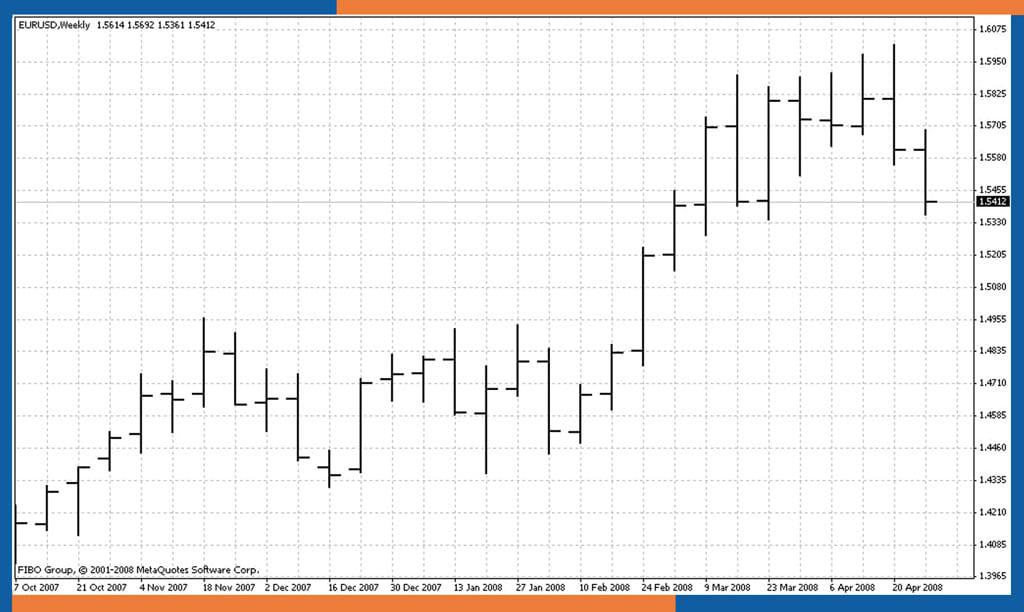The width and height of the screenshot is (1024, 612).
Task: Click the EURUSD,Weekly chart title
Action: (54, 25)
